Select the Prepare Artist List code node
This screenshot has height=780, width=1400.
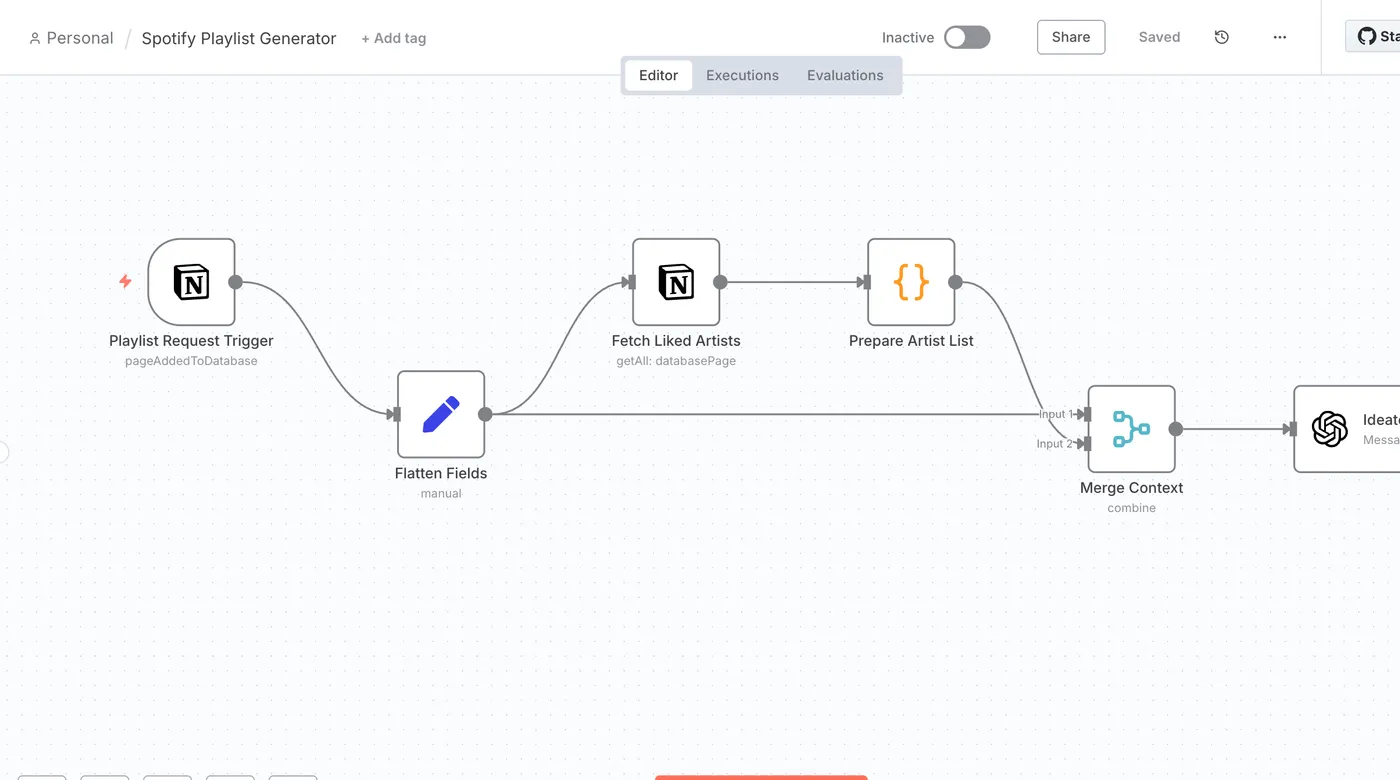[x=911, y=282]
